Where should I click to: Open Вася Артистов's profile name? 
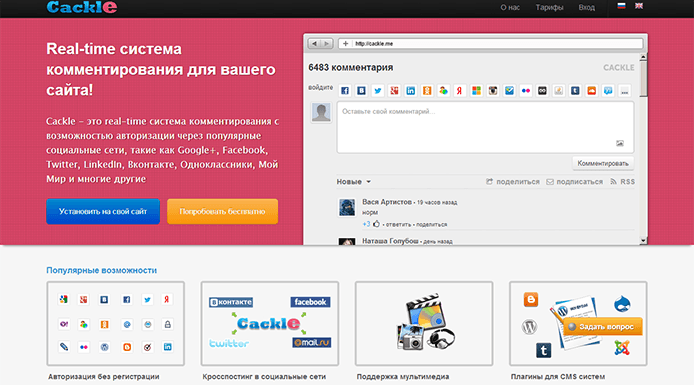click(x=387, y=202)
